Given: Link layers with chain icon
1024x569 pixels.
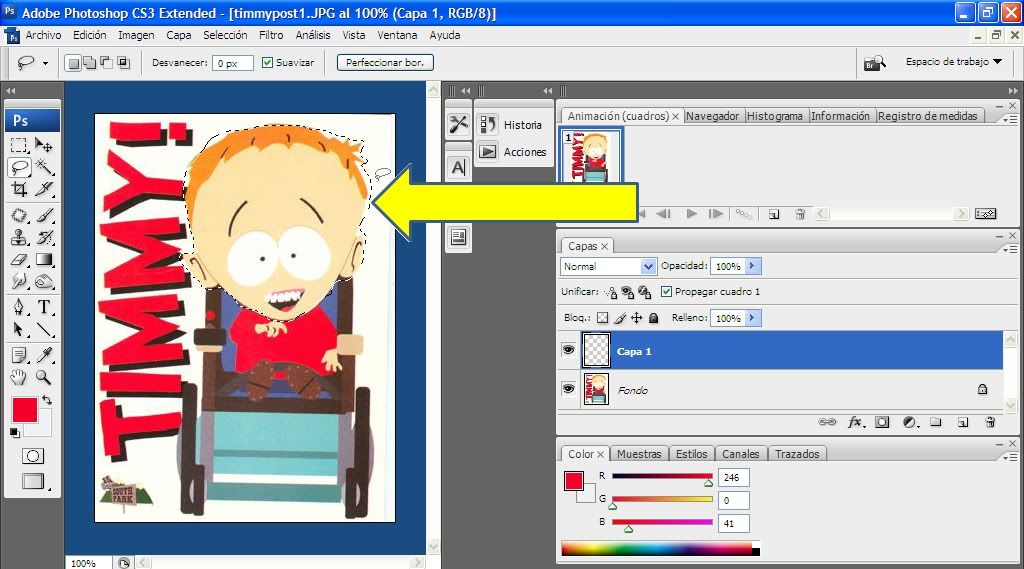Looking at the screenshot, I should pyautogui.click(x=827, y=422).
